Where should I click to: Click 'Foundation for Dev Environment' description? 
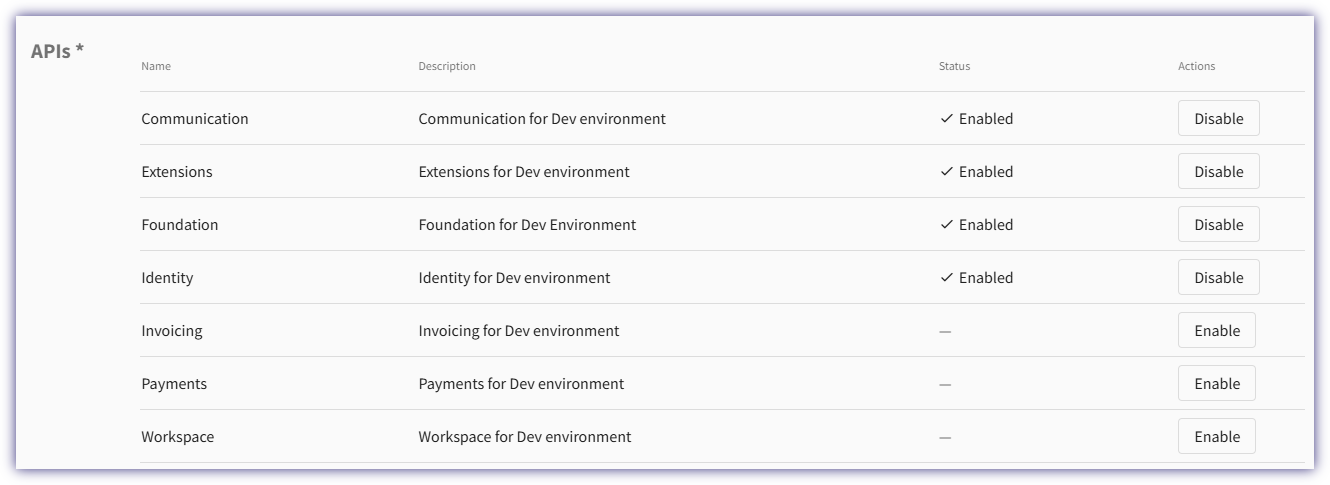527,224
